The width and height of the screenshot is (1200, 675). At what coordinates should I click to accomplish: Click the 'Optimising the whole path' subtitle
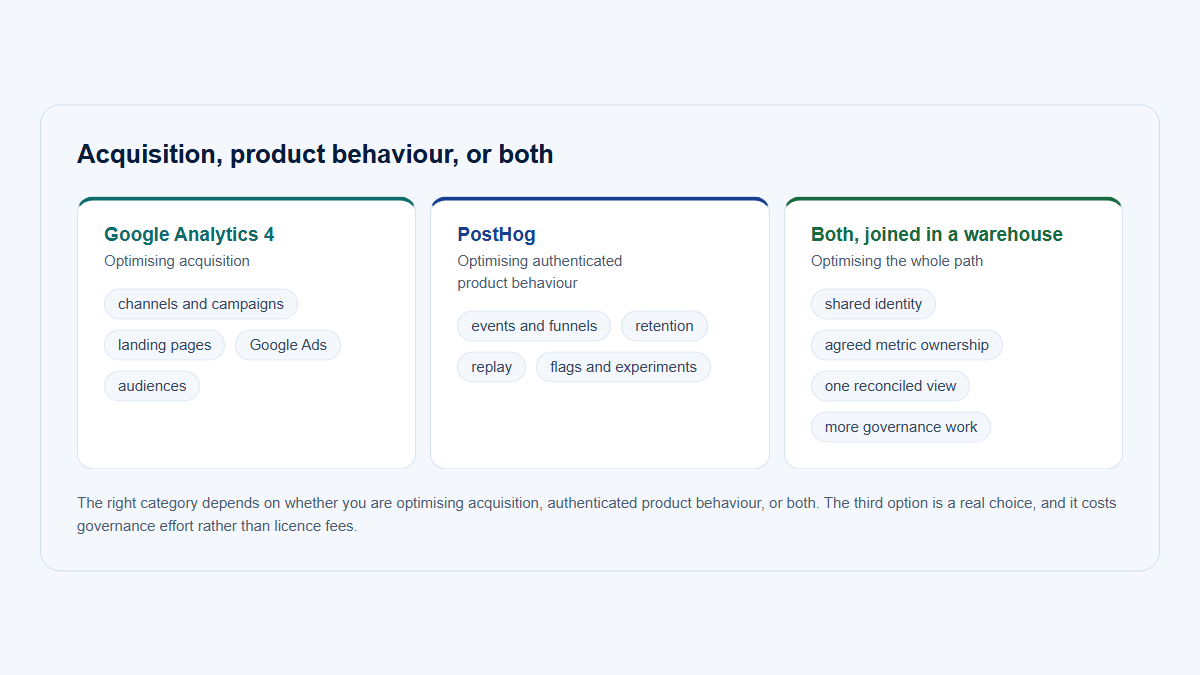click(x=897, y=261)
